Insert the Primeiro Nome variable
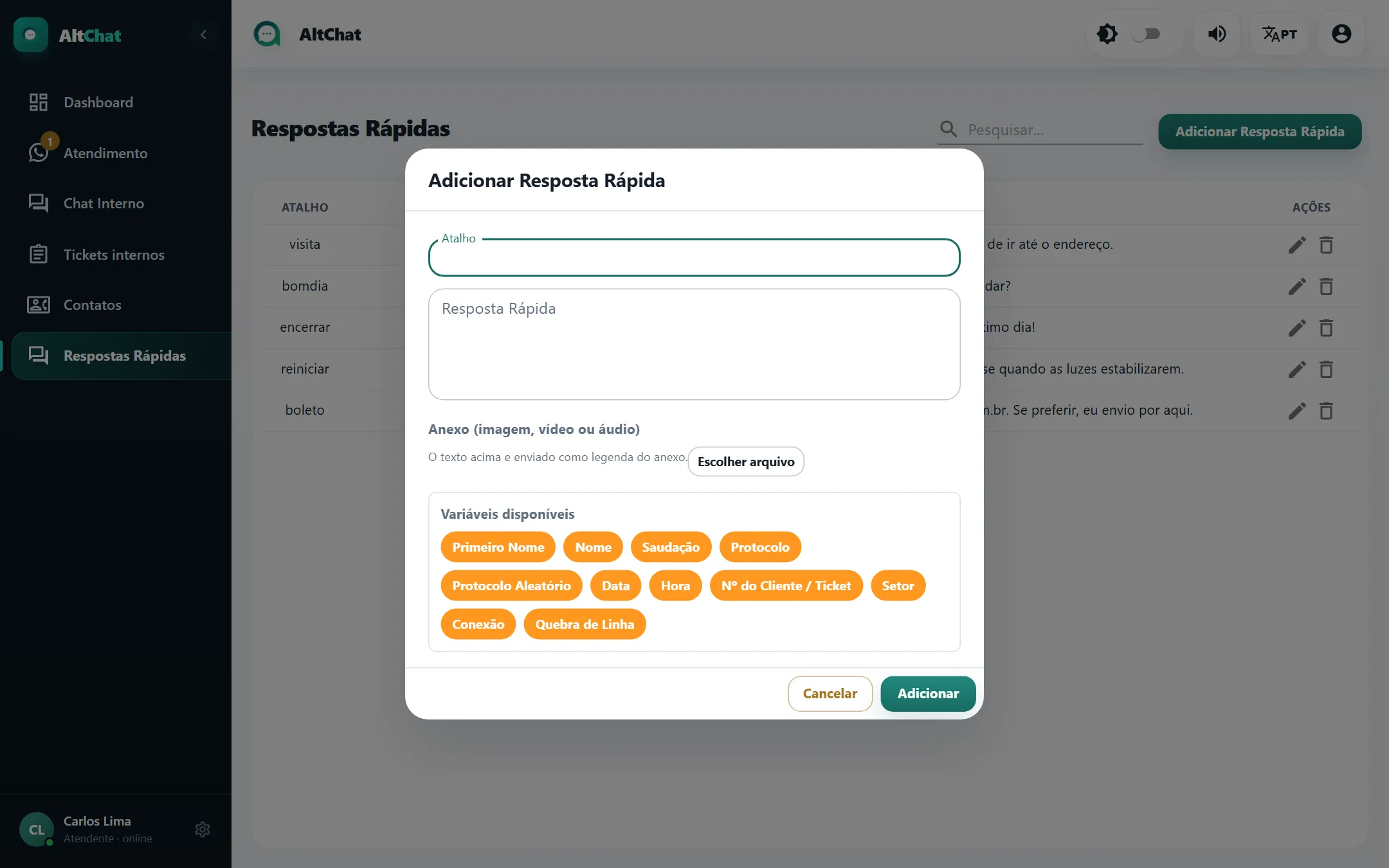Image resolution: width=1389 pixels, height=868 pixels. 498,547
